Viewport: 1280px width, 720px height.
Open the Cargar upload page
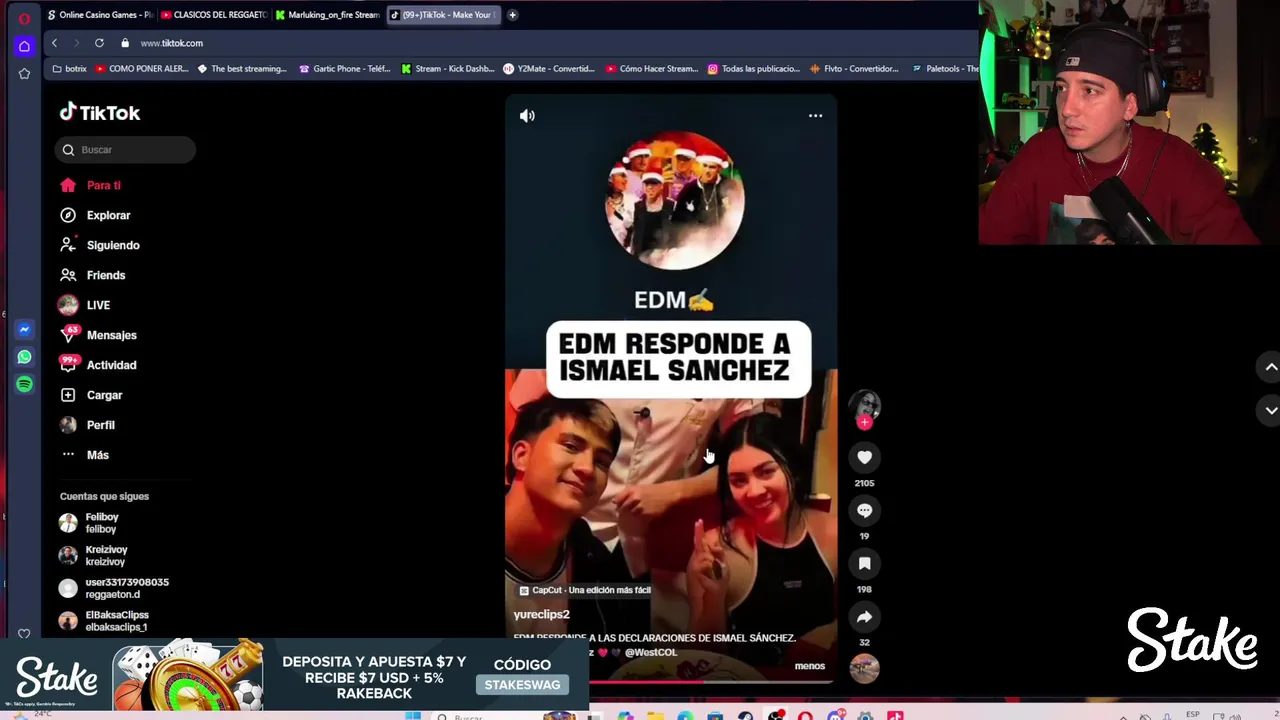click(91, 395)
